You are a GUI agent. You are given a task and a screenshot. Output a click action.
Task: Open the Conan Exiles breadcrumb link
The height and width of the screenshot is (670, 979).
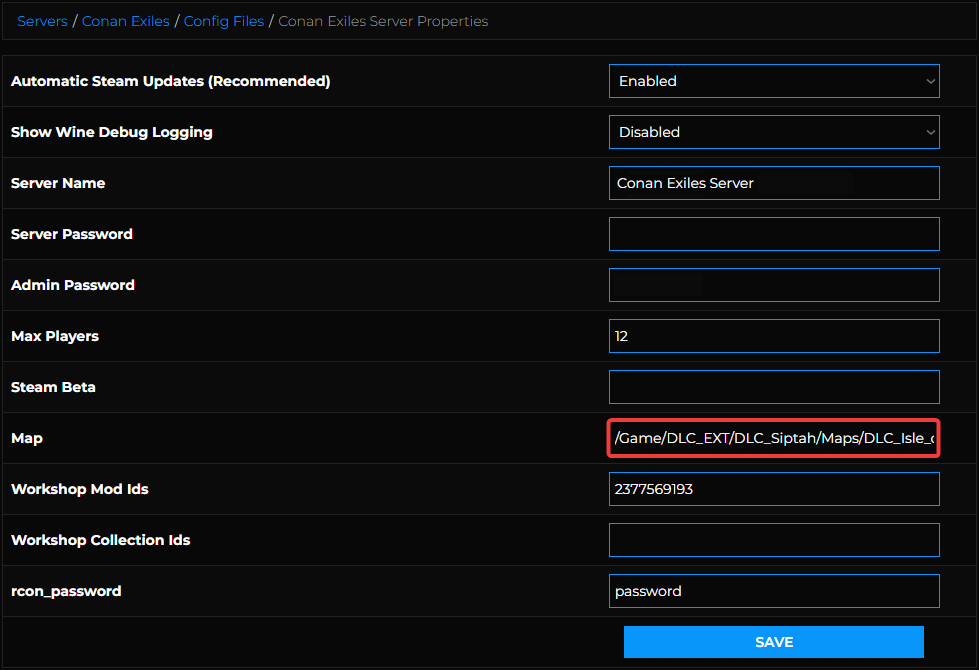[125, 21]
